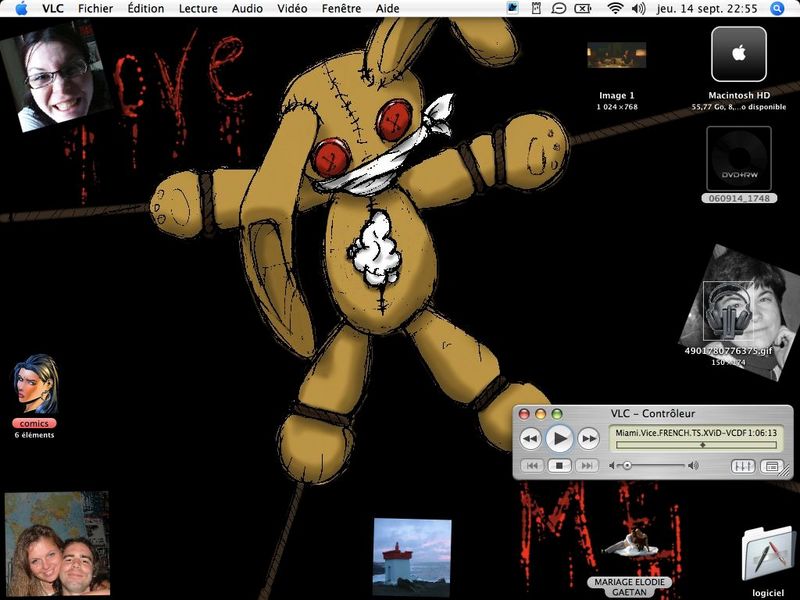The height and width of the screenshot is (600, 800).
Task: Select the Image 1 file thumbnail
Action: [617, 55]
